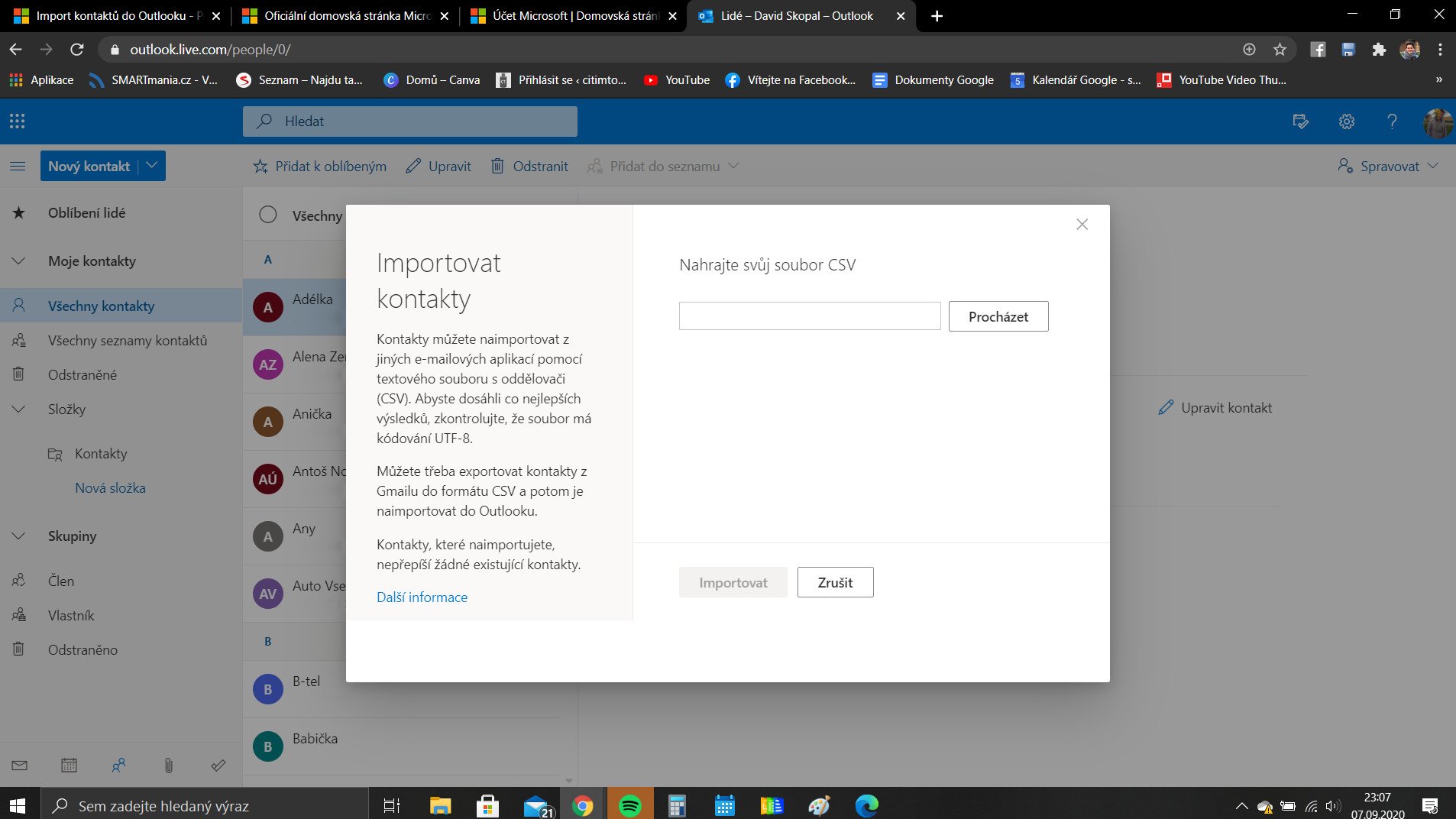Click the install app plus icon in address bar

click(1249, 49)
